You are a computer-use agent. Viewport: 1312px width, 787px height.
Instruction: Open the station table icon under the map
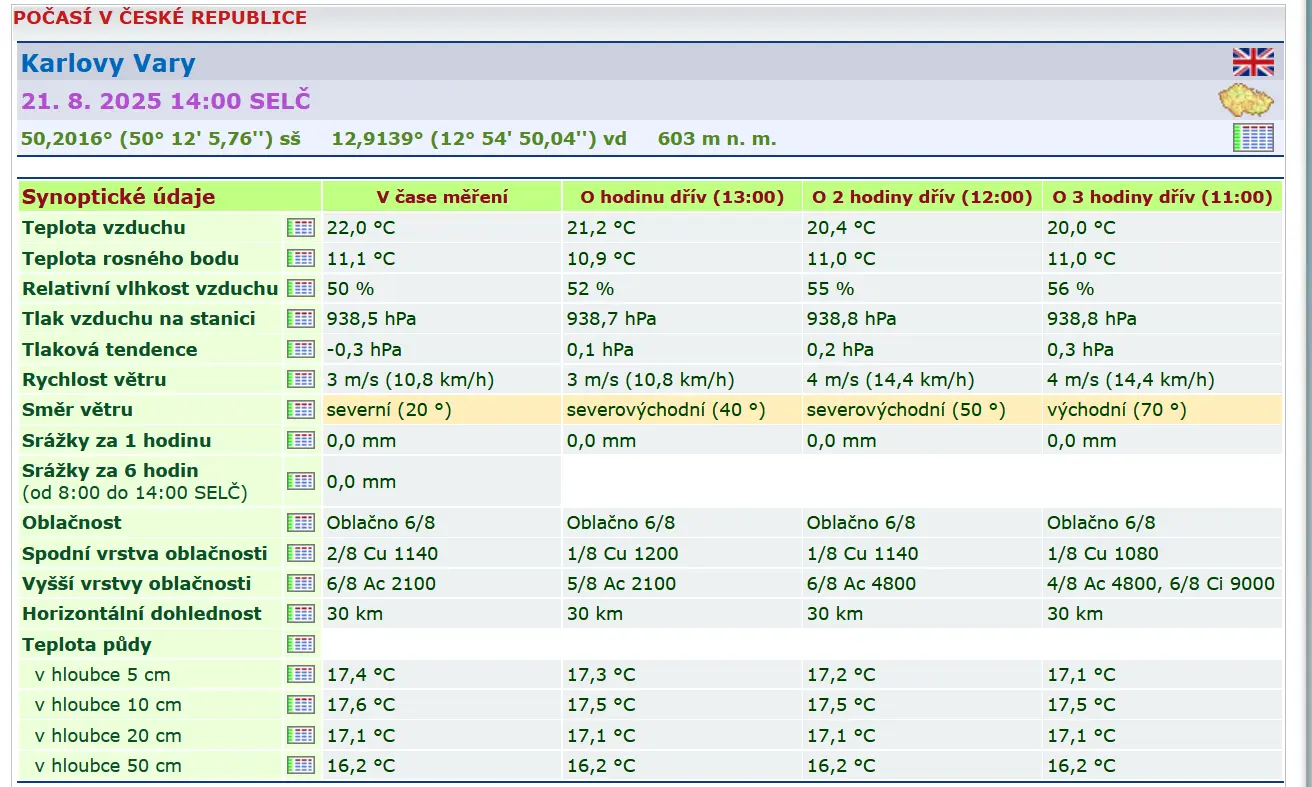[x=1252, y=138]
